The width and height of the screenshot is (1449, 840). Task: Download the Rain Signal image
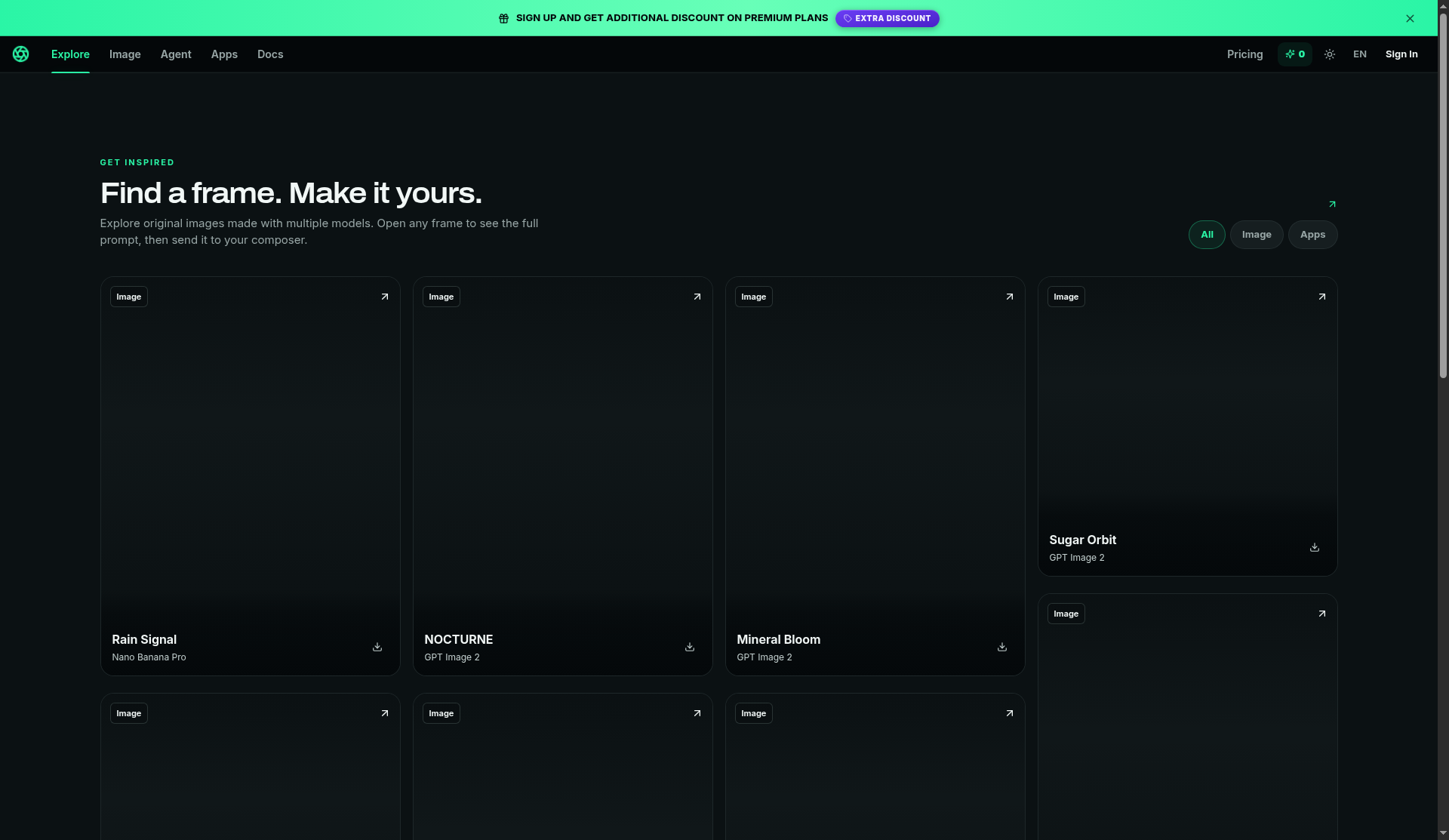pos(377,647)
